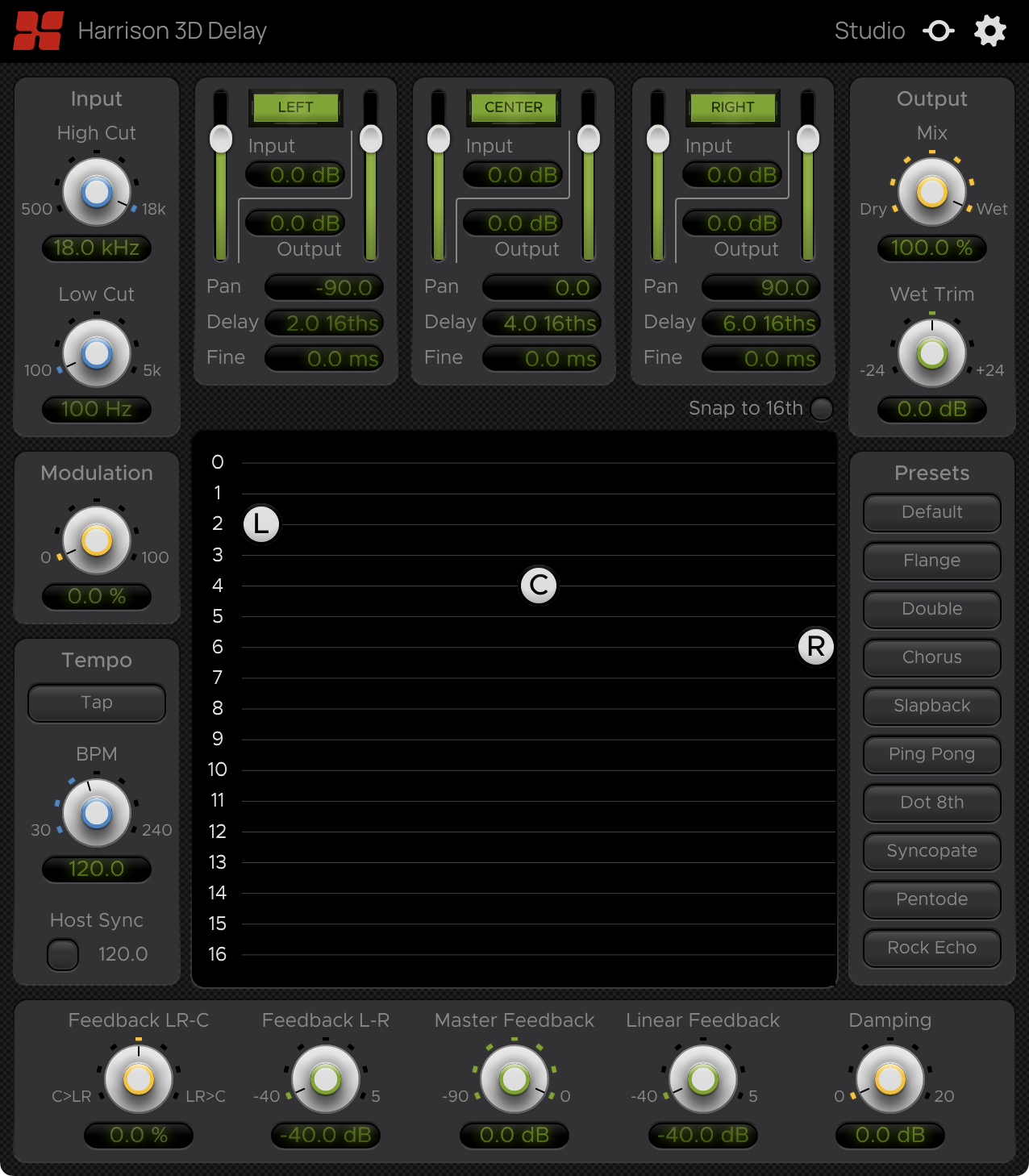
Task: Click the Left channel input fader handle
Action: (221, 139)
